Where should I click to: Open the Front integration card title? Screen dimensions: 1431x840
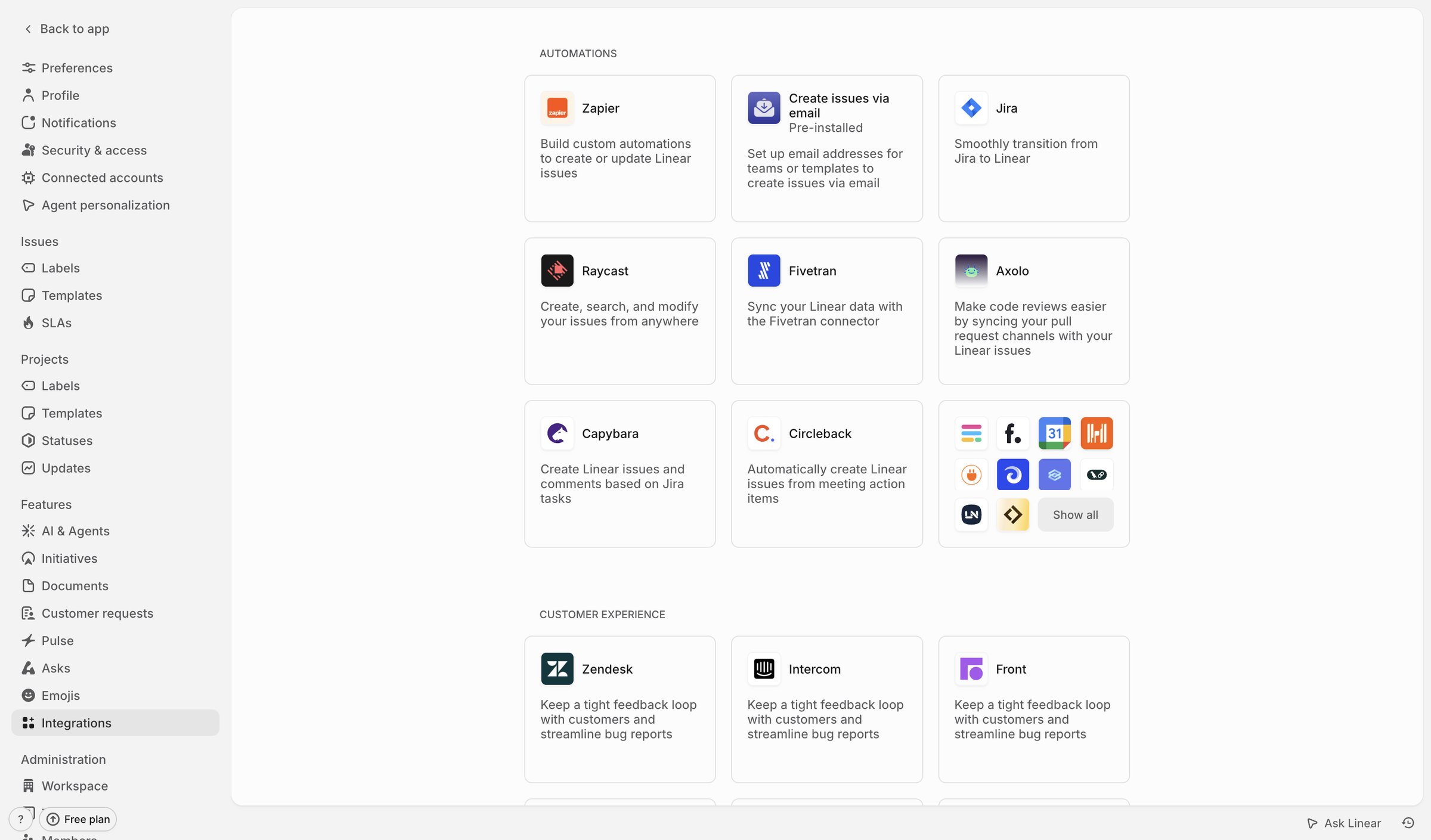1011,669
